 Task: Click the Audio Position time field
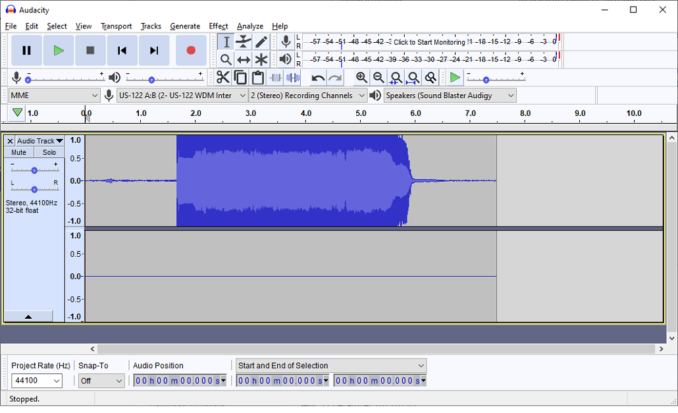[x=180, y=381]
